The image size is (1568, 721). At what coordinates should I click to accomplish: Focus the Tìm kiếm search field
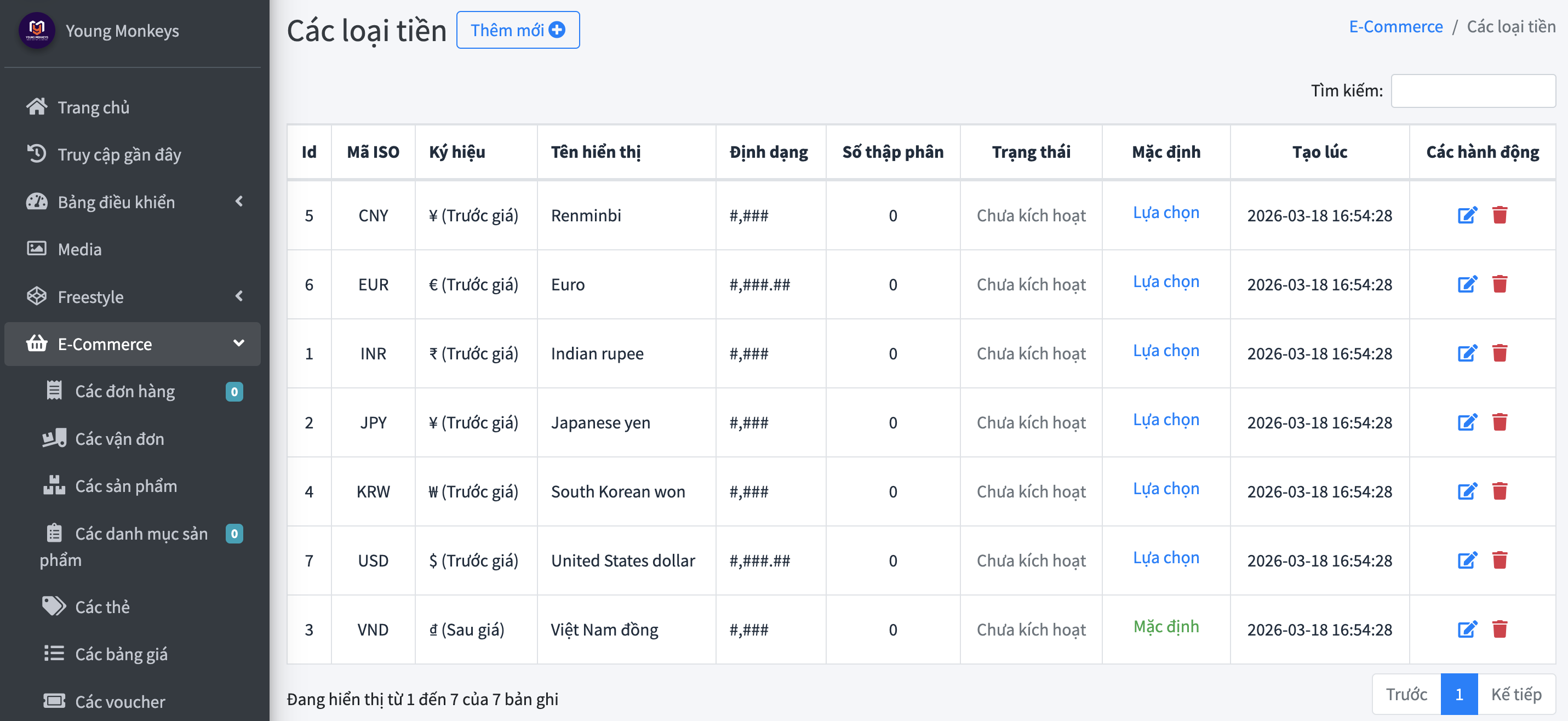1473,91
